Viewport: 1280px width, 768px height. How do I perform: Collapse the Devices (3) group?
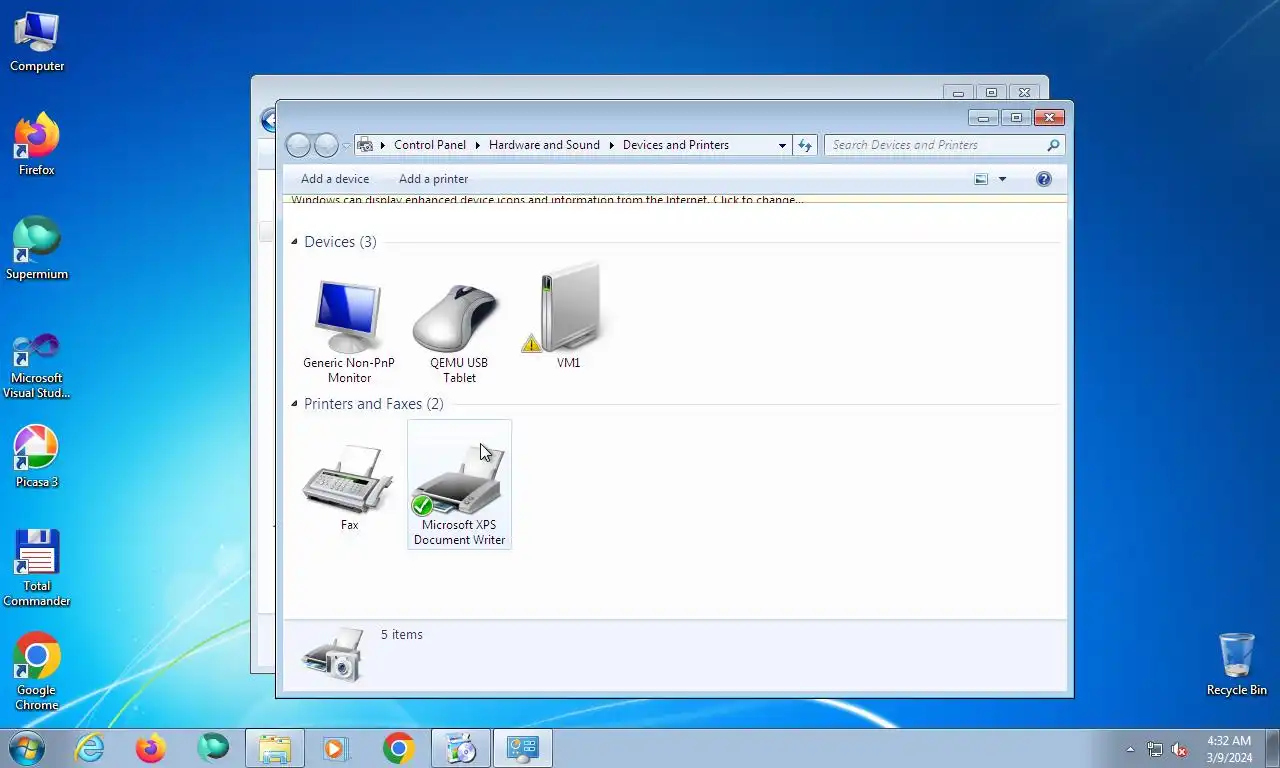click(294, 242)
